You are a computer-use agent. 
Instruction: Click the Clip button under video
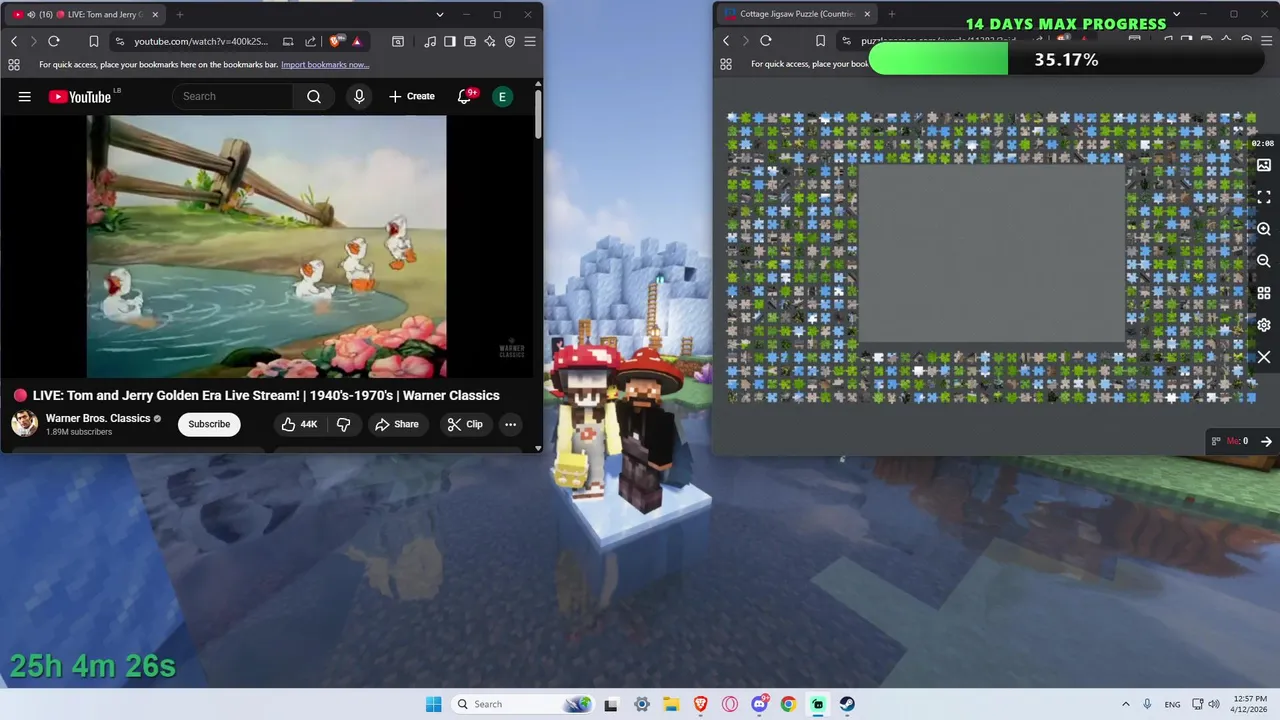pyautogui.click(x=465, y=424)
